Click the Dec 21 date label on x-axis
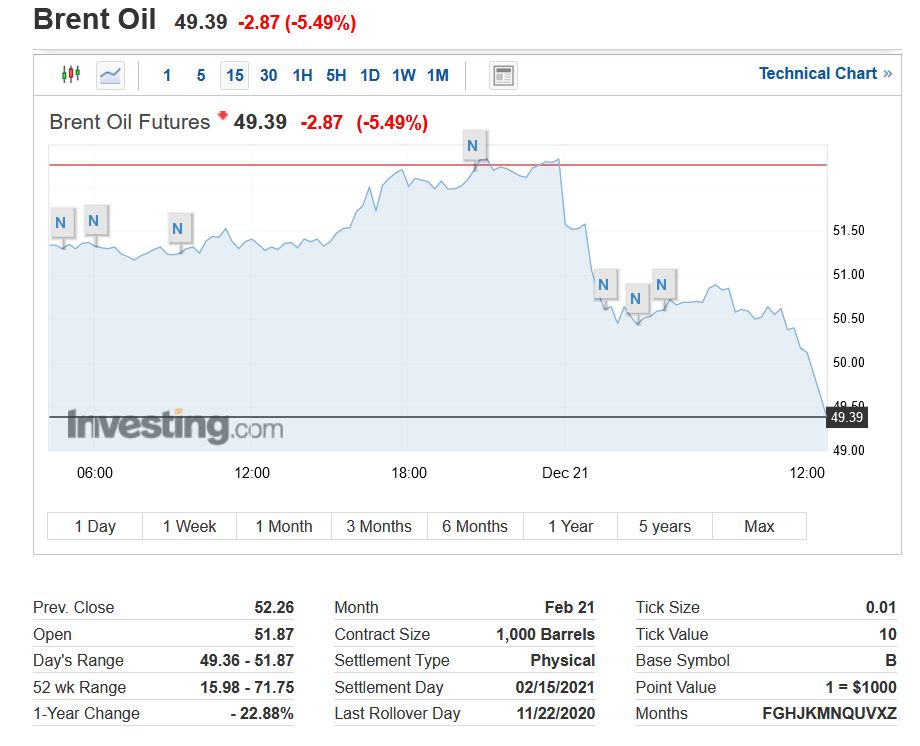Viewport: 920px width, 746px height. point(565,472)
